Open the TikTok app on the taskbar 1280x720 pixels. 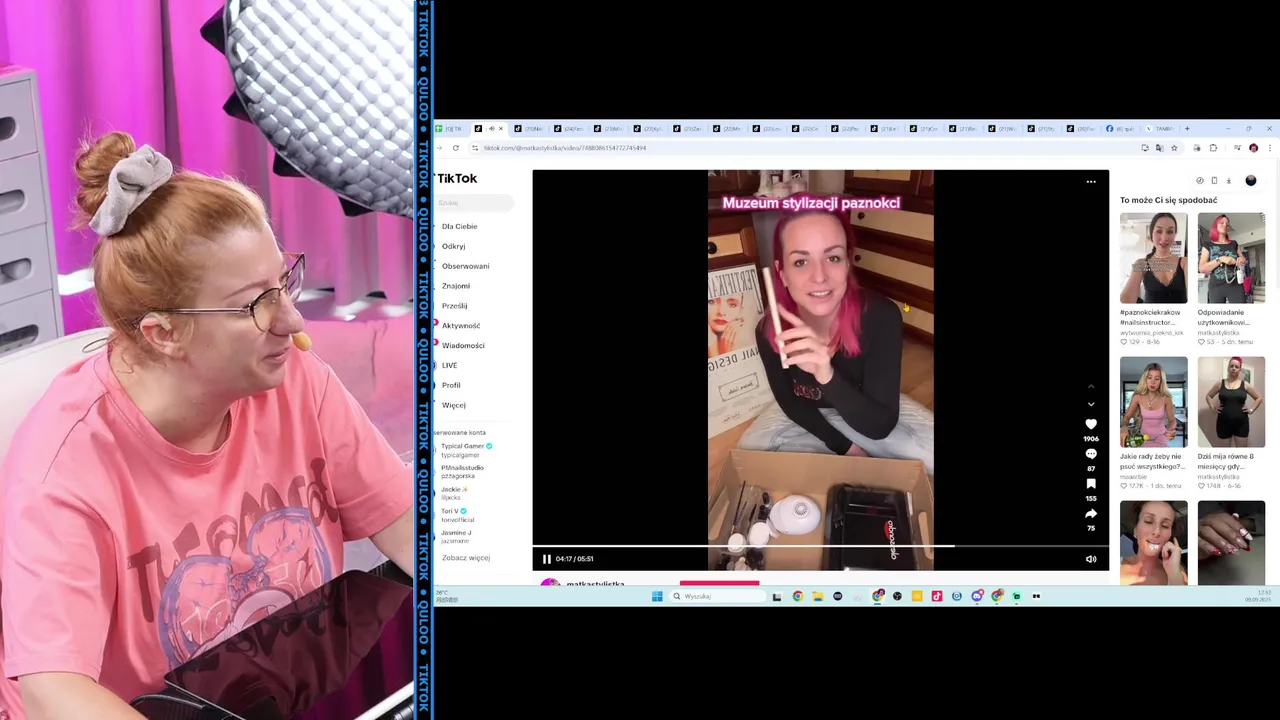936,596
